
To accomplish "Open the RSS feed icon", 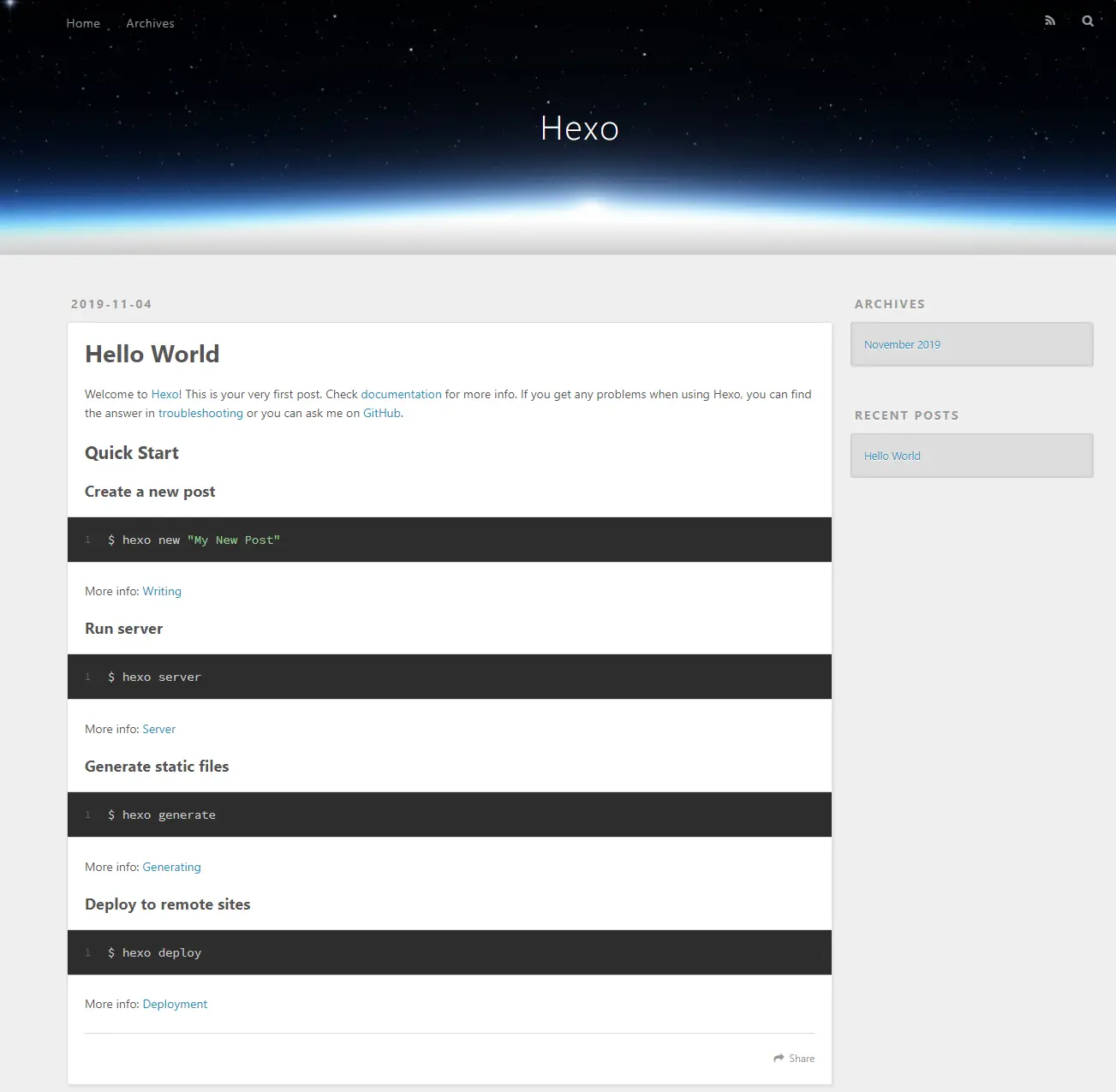I will coord(1050,21).
